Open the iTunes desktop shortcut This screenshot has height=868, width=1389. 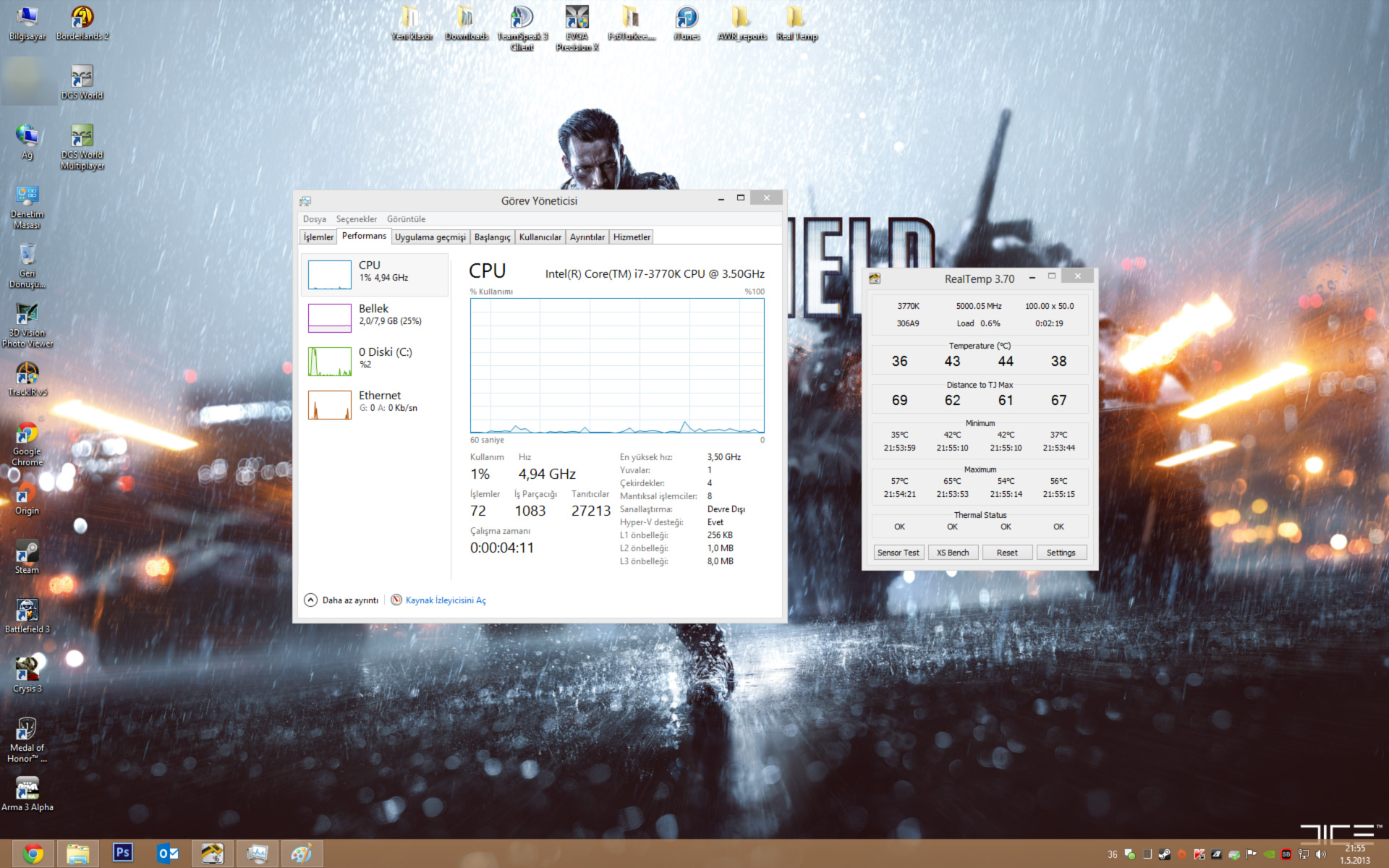687,22
